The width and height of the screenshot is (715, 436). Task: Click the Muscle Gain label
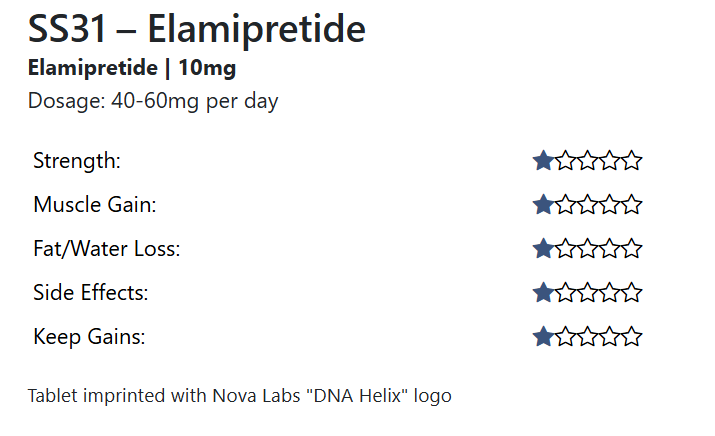[95, 204]
